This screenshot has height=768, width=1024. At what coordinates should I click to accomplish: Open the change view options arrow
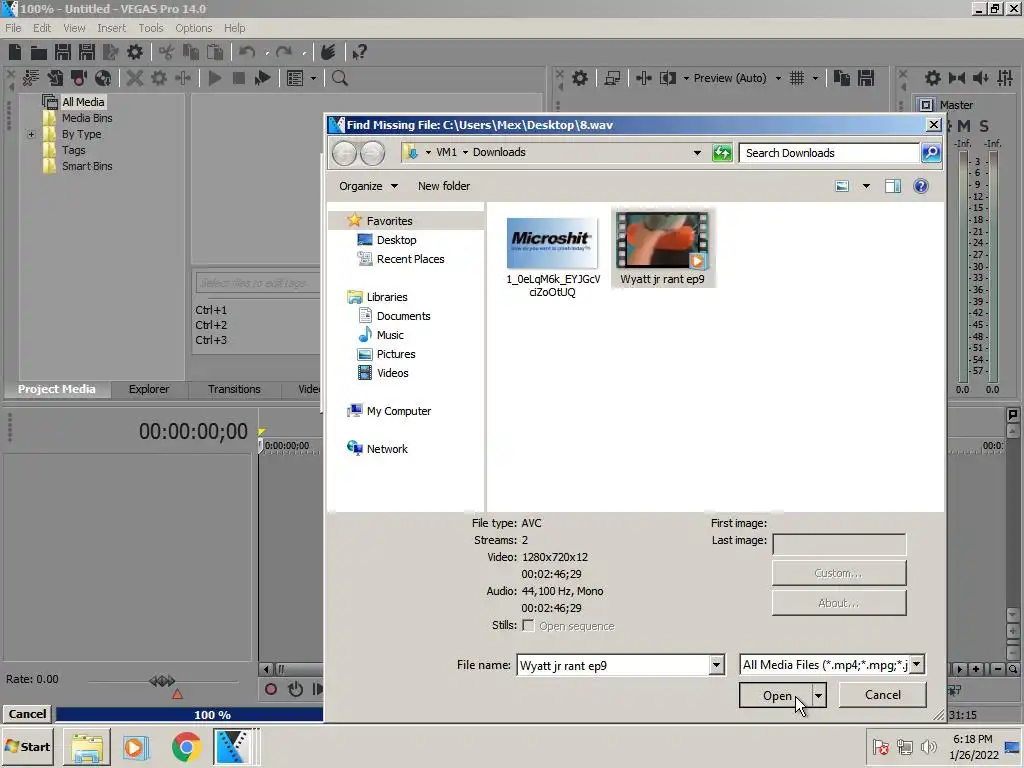(866, 186)
